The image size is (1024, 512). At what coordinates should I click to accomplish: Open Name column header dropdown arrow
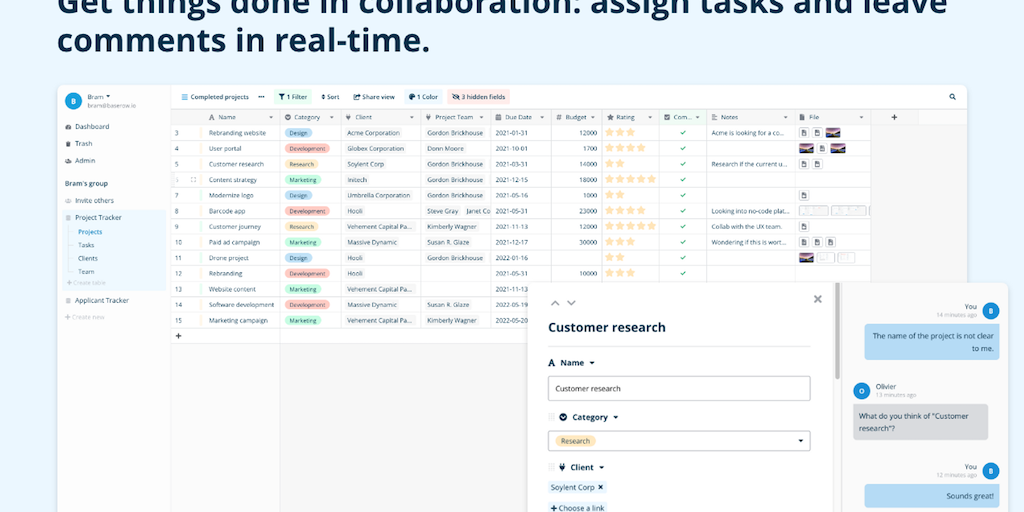tap(271, 117)
